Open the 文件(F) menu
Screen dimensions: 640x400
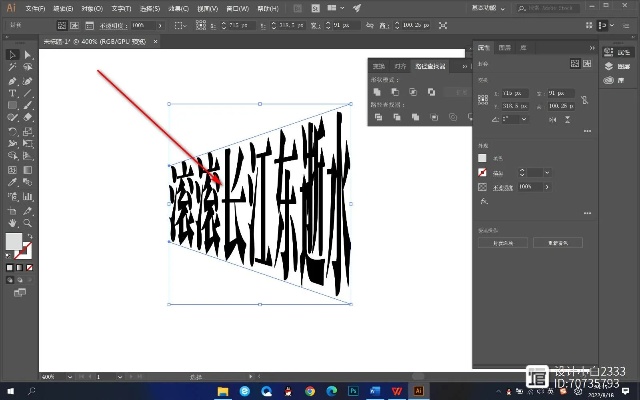tap(35, 9)
